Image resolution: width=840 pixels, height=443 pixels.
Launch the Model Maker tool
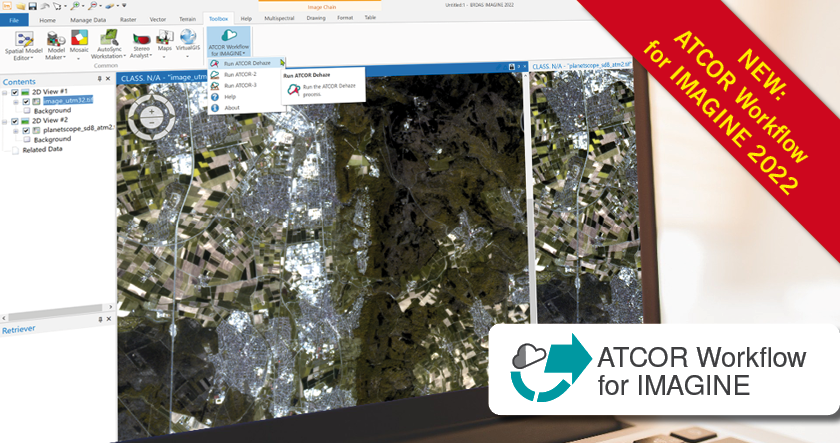(x=56, y=46)
